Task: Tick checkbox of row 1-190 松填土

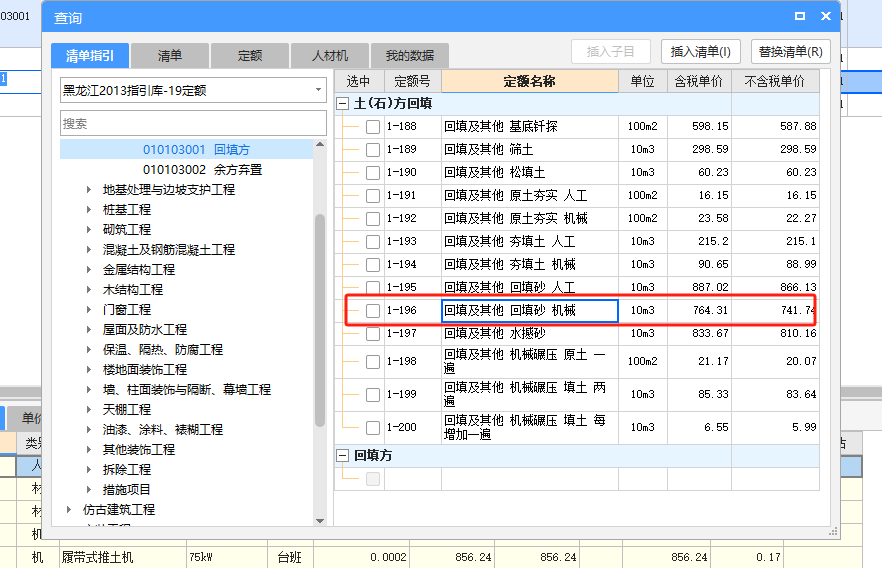Action: point(372,173)
